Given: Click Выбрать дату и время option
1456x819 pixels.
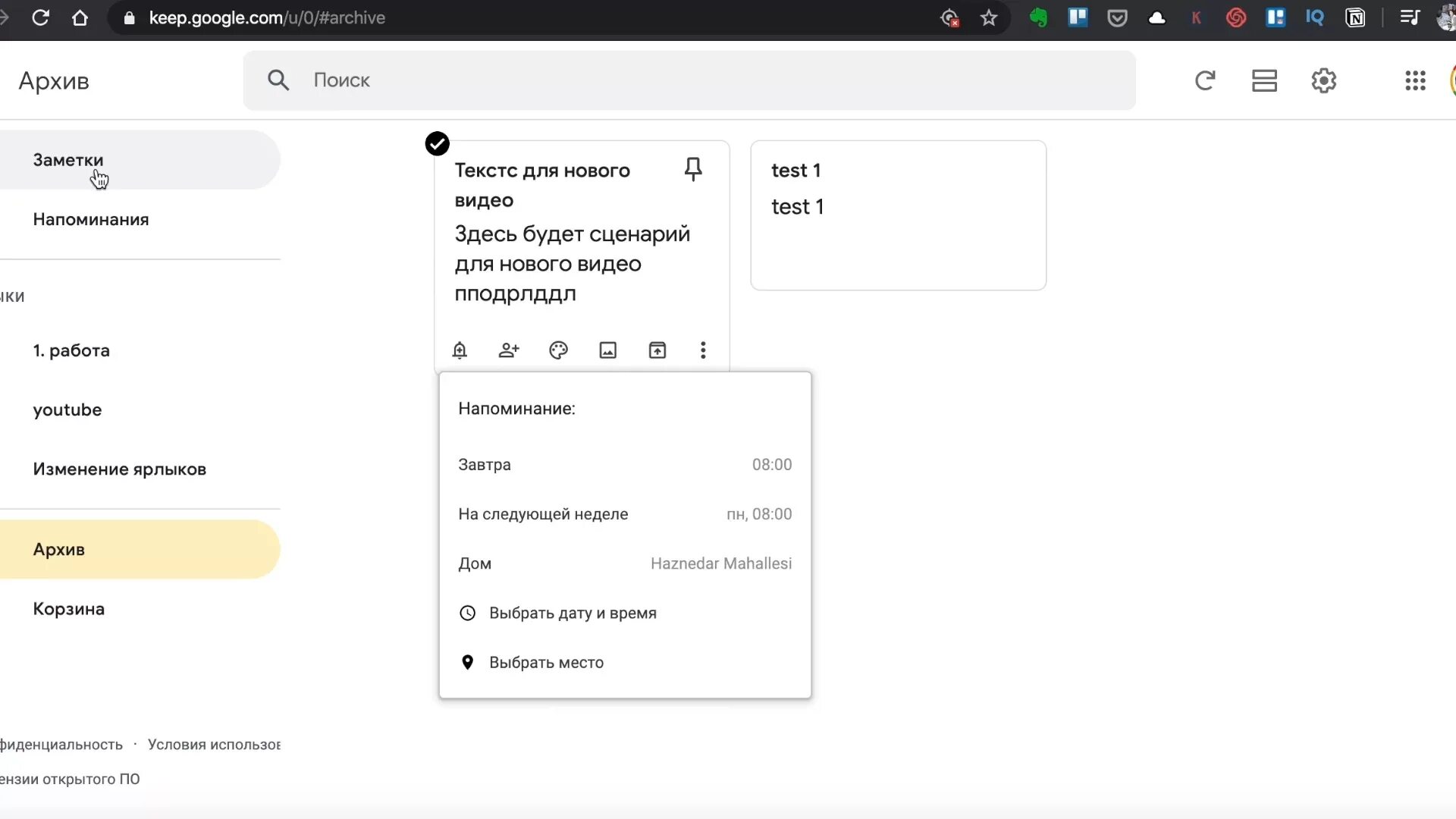Looking at the screenshot, I should [573, 613].
